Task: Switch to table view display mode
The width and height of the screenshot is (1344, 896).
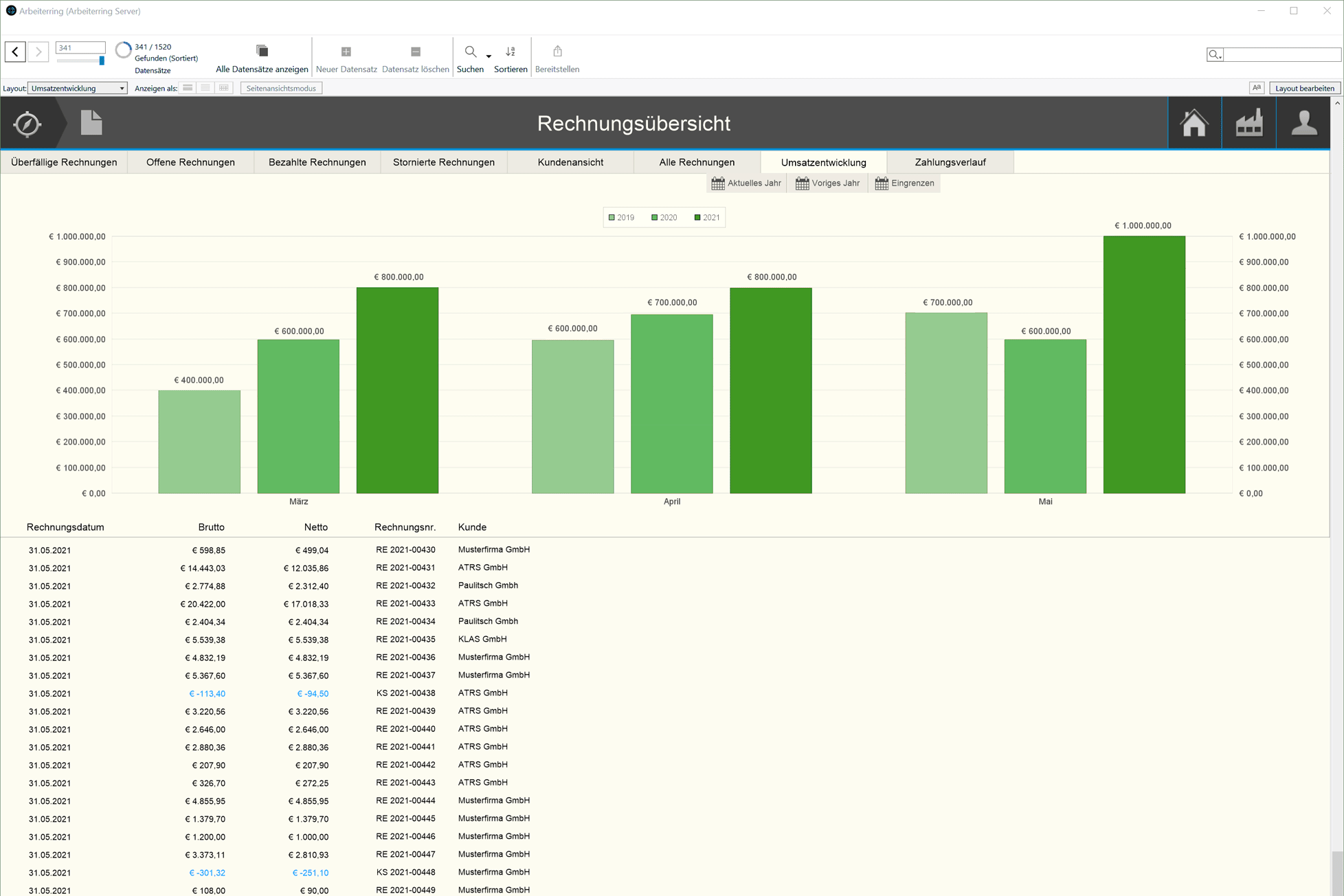Action: (x=224, y=88)
